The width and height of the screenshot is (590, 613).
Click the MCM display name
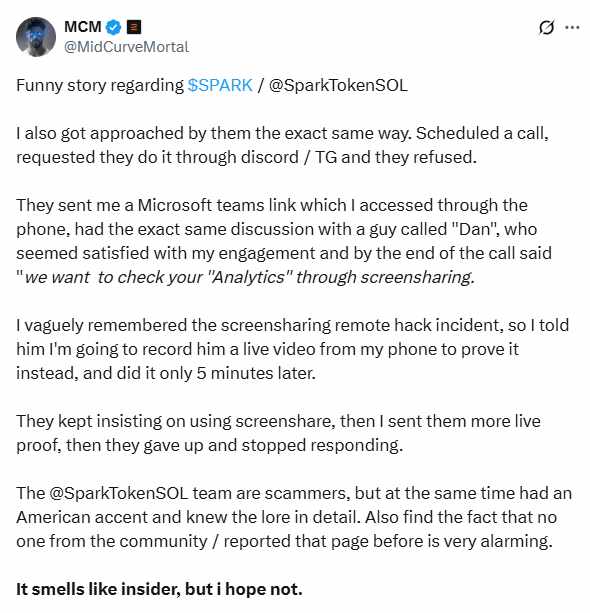click(82, 27)
